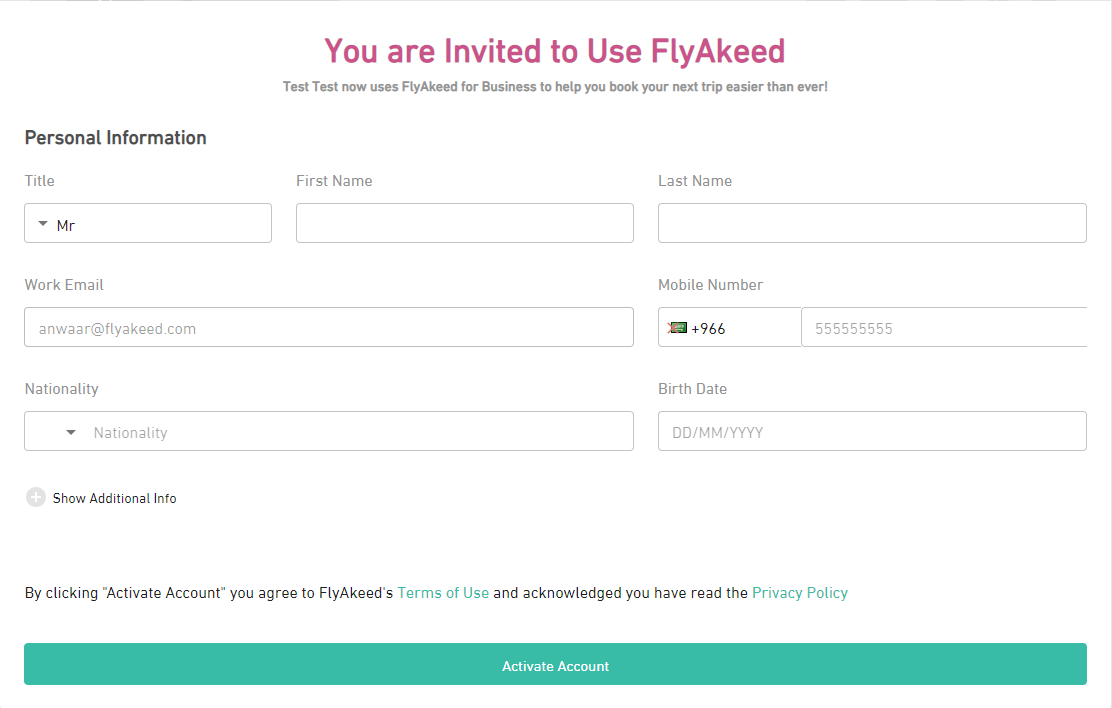This screenshot has width=1112, height=708.
Task: Click the Activate Account button
Action: coord(555,664)
